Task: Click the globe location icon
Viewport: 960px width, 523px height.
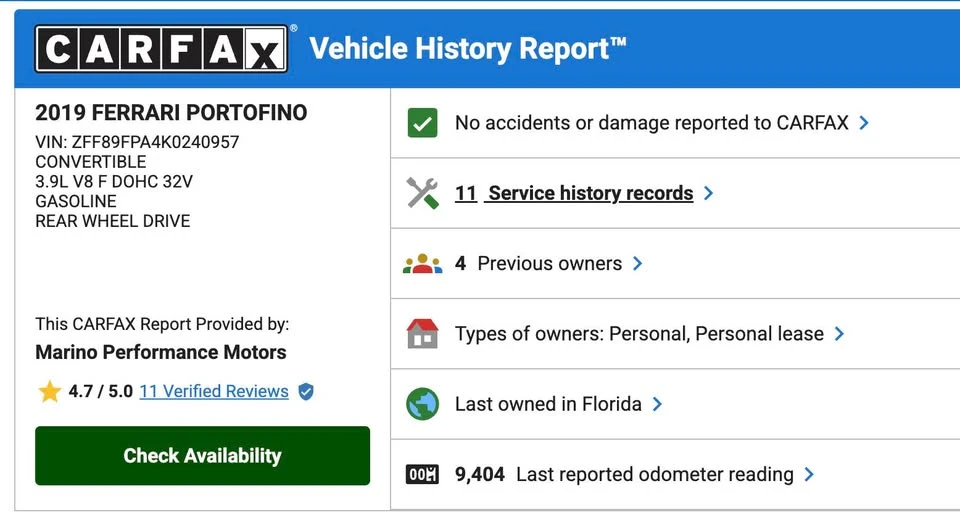Action: click(x=422, y=404)
